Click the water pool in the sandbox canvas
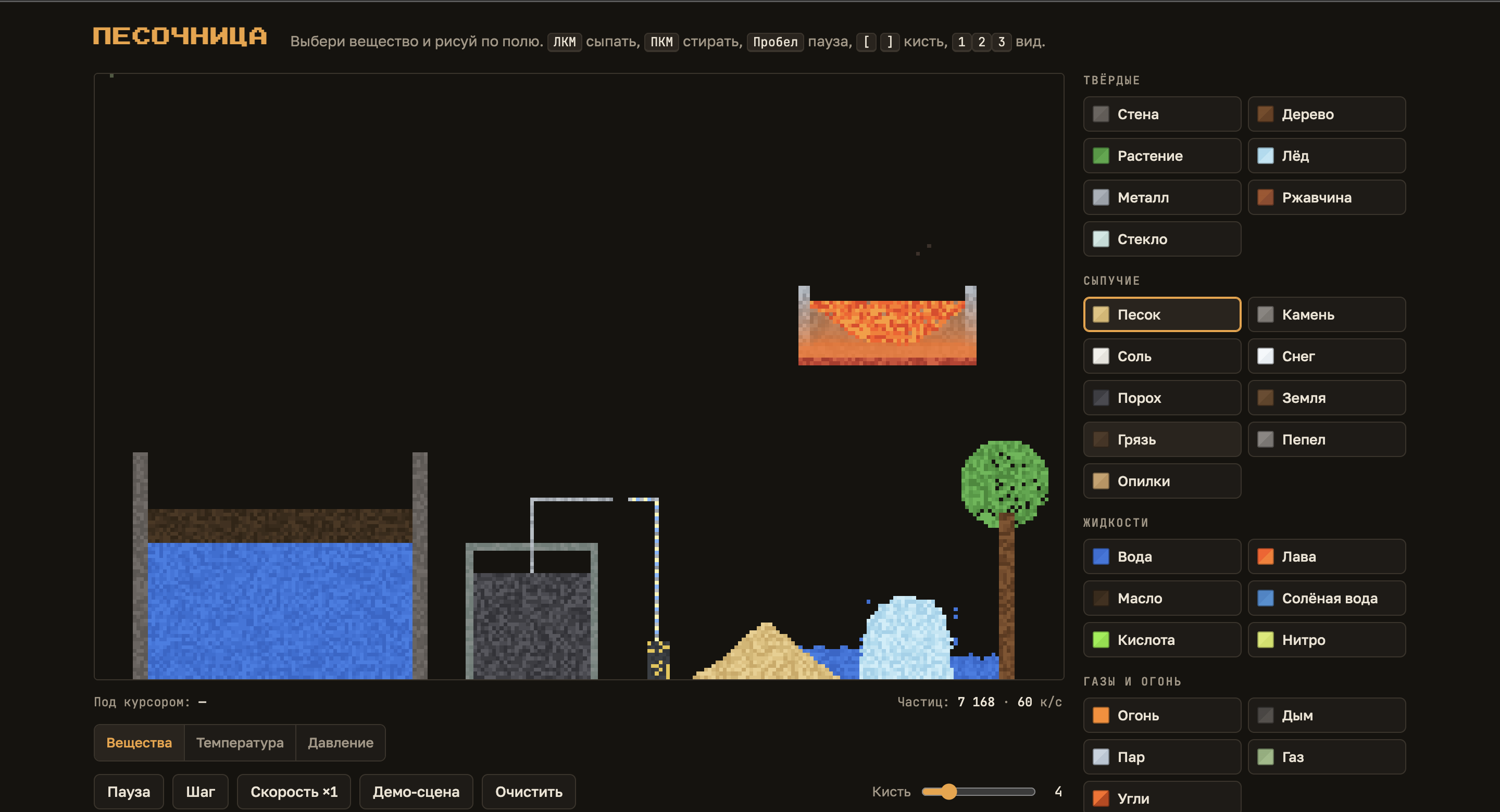 (x=280, y=610)
